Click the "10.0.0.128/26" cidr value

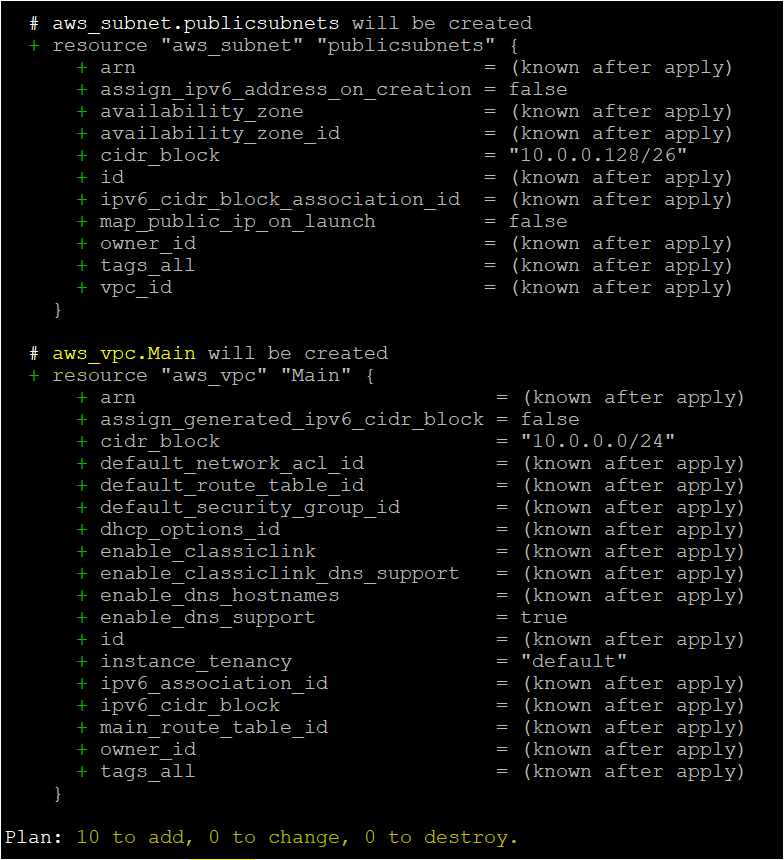[x=598, y=155]
